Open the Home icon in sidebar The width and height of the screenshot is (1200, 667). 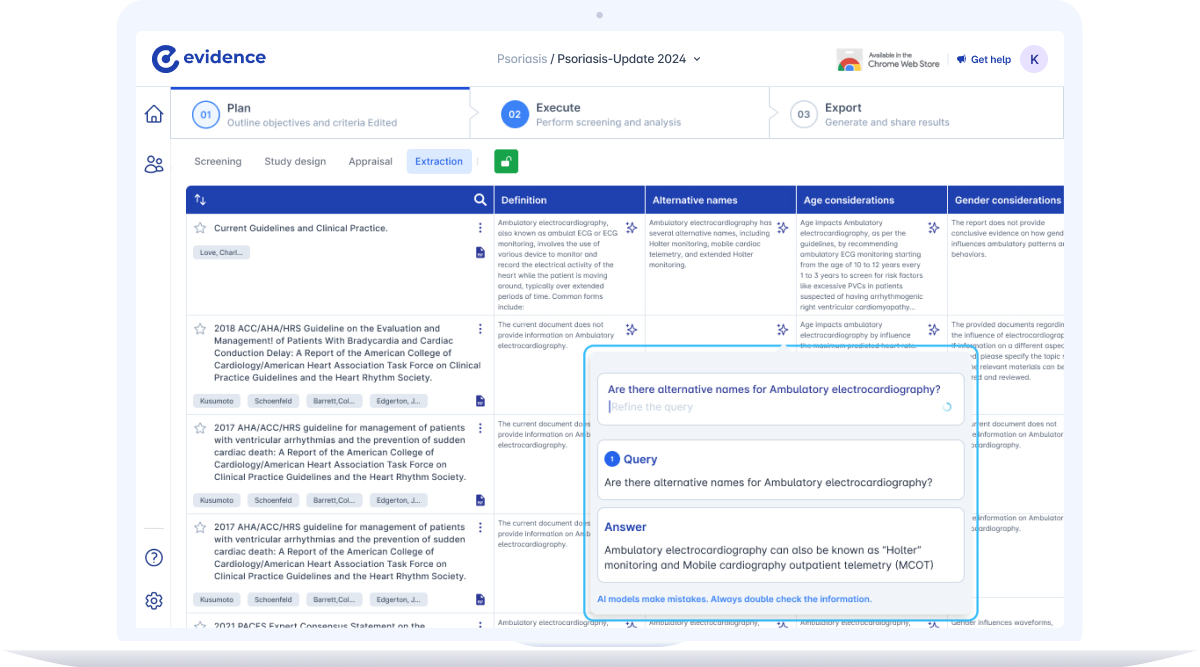point(154,114)
